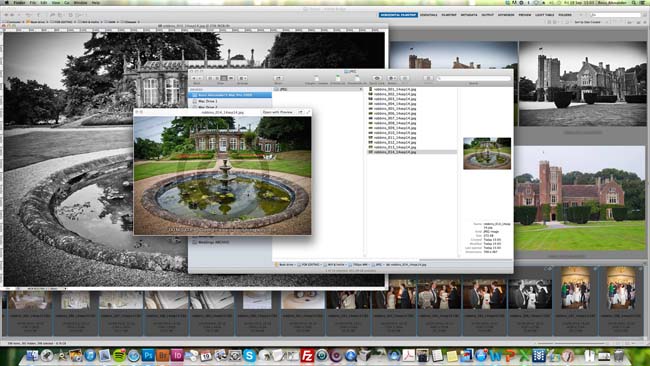Open the Go menu in the menu bar

(x=67, y=2)
